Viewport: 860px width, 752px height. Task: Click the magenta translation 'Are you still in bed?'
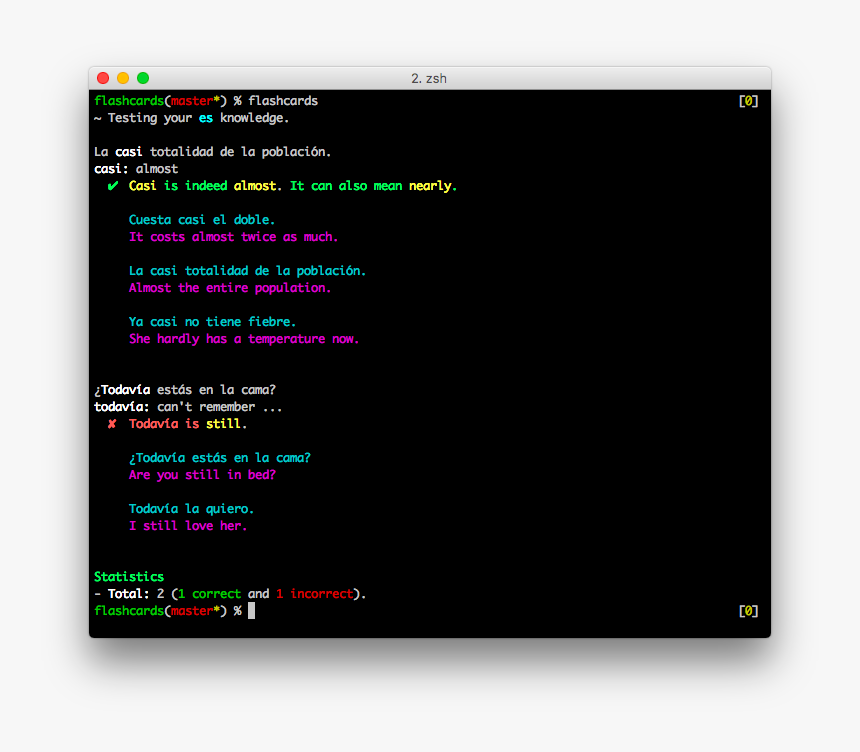202,475
